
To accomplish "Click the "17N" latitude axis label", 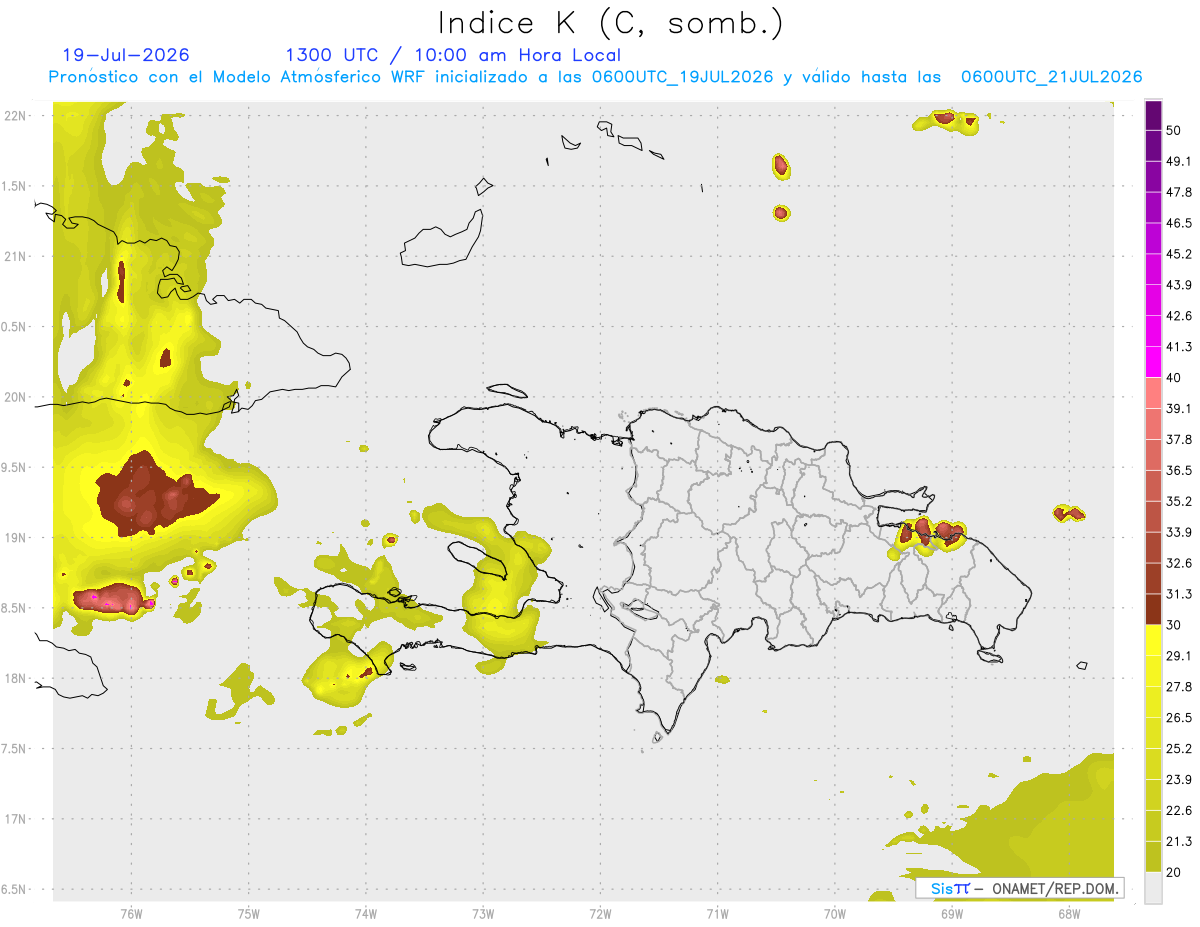I will coord(15,819).
